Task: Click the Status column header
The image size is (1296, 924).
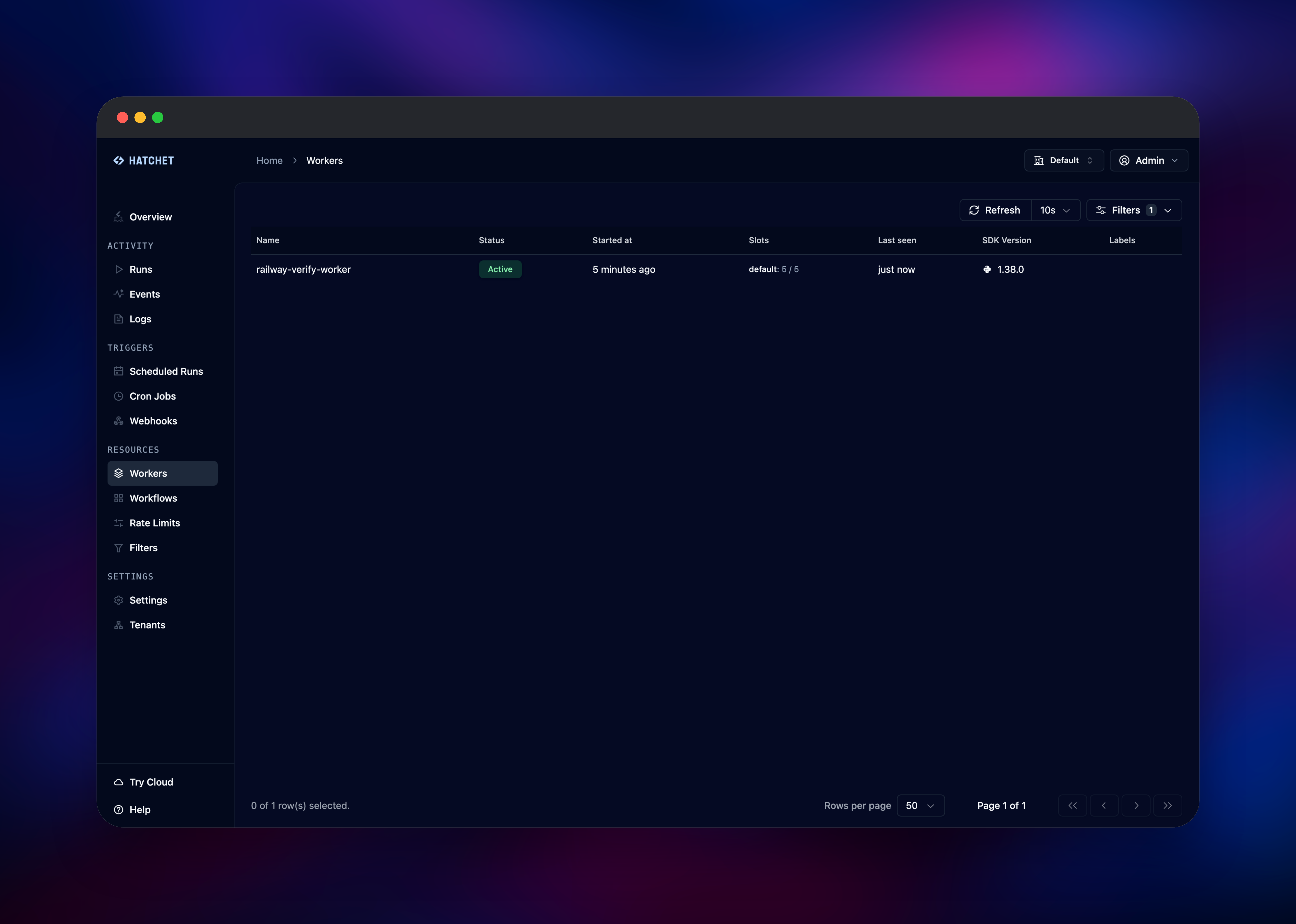Action: click(x=492, y=241)
